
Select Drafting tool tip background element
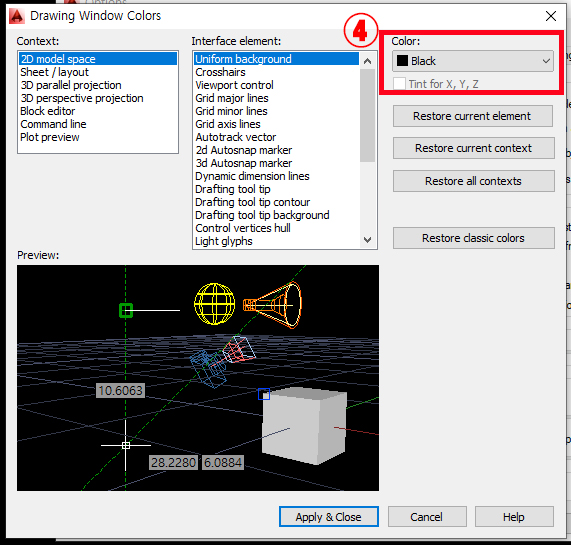coord(276,215)
